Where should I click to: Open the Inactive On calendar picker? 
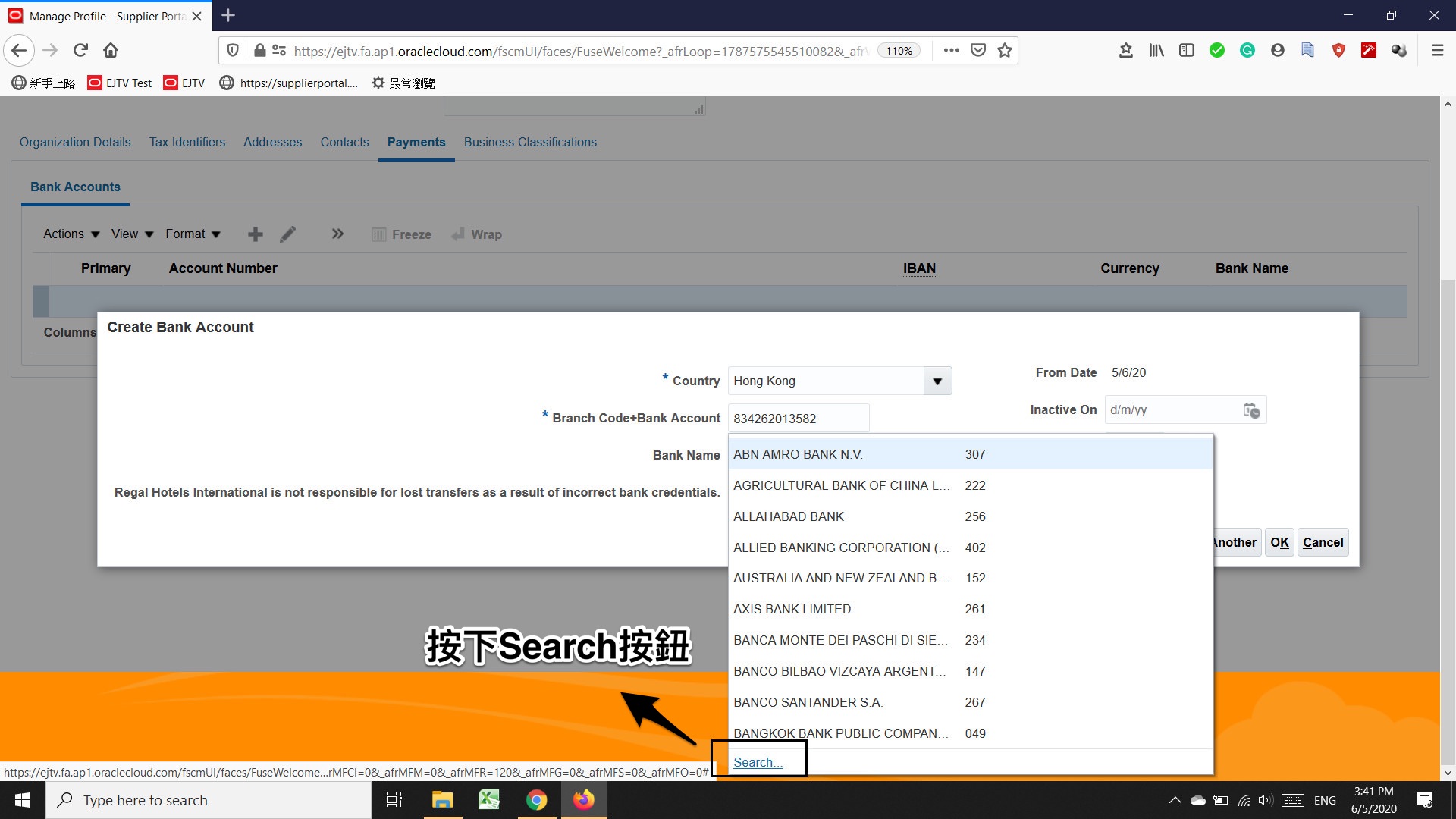point(1251,410)
